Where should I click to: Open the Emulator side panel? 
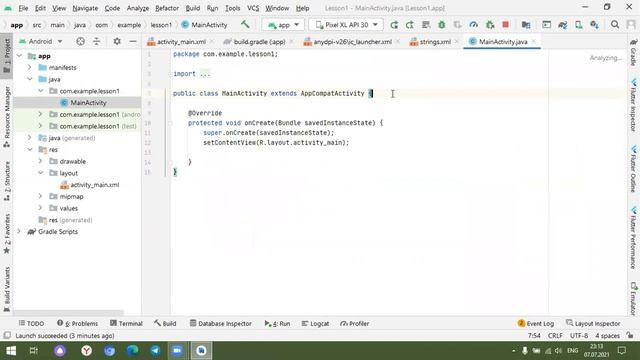pos(633,299)
